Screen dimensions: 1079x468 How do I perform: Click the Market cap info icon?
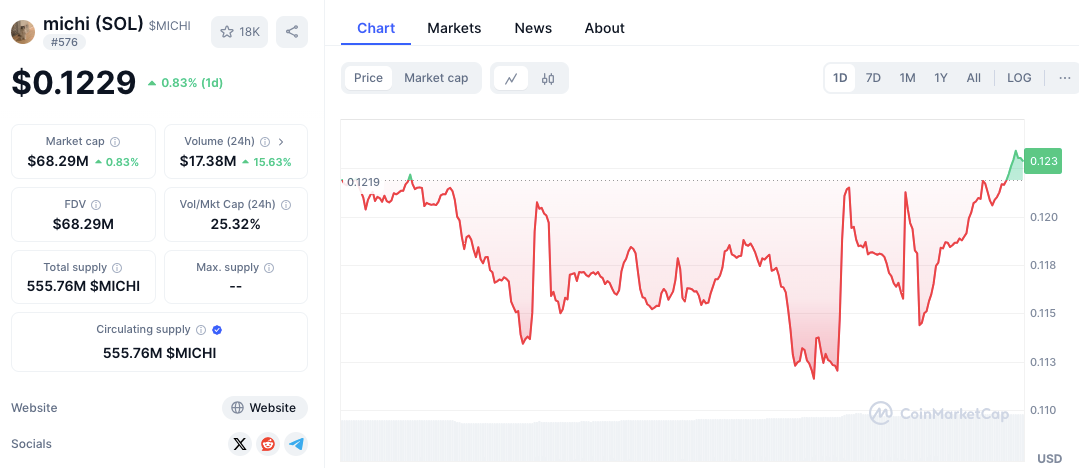click(x=115, y=142)
